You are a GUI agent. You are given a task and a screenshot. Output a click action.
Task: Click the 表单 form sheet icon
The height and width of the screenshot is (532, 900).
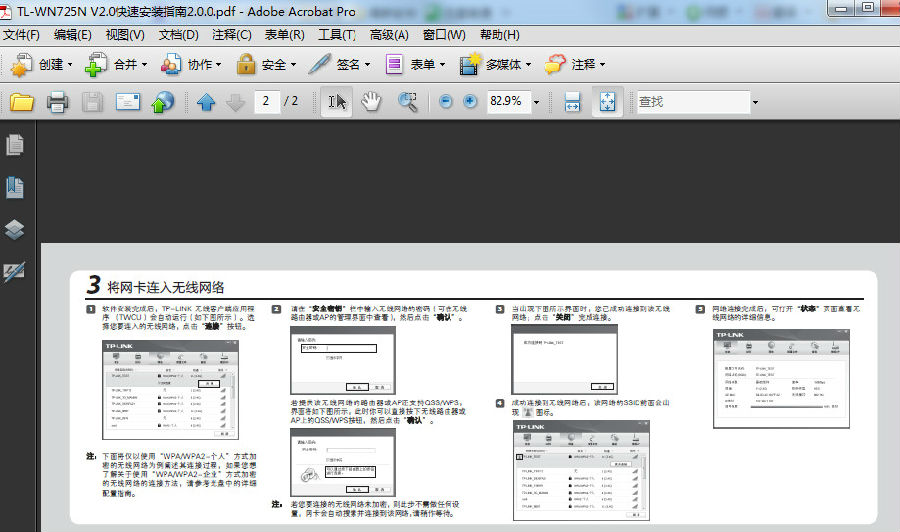[x=394, y=64]
